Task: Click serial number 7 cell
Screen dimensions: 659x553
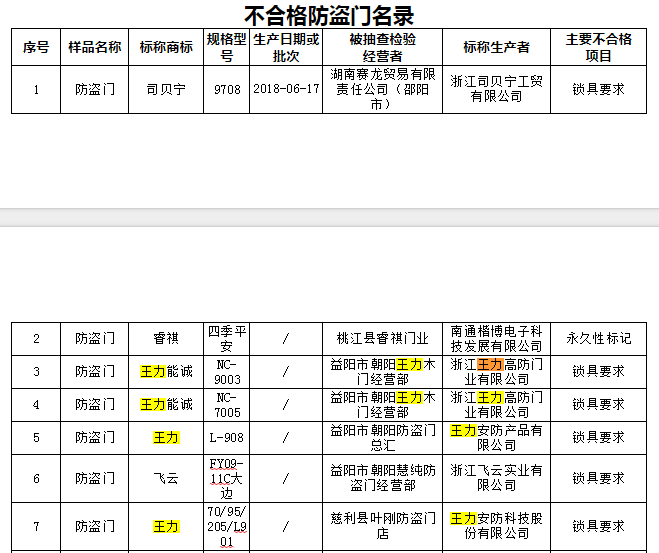Action: [36, 527]
